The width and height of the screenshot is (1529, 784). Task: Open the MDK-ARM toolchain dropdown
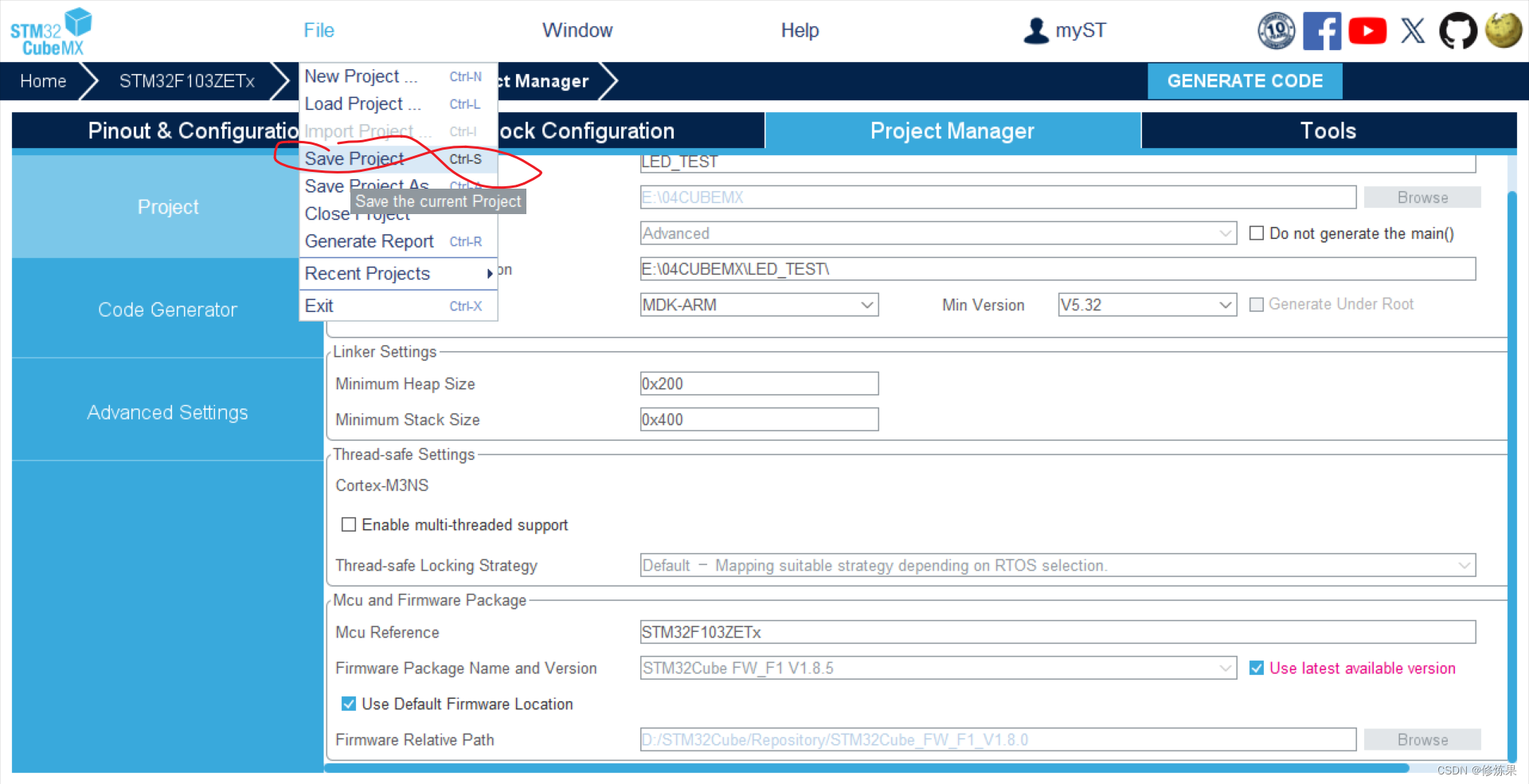point(759,305)
